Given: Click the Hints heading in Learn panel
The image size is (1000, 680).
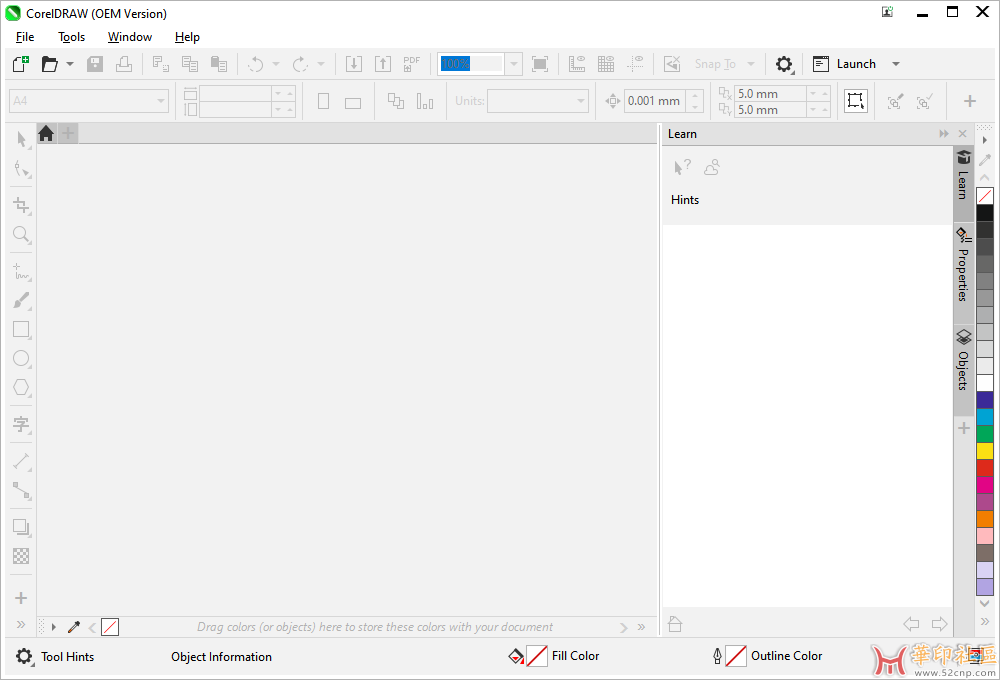Looking at the screenshot, I should pos(684,200).
